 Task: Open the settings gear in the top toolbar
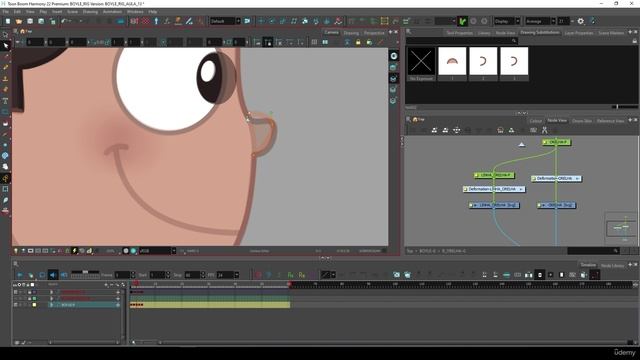(580, 21)
